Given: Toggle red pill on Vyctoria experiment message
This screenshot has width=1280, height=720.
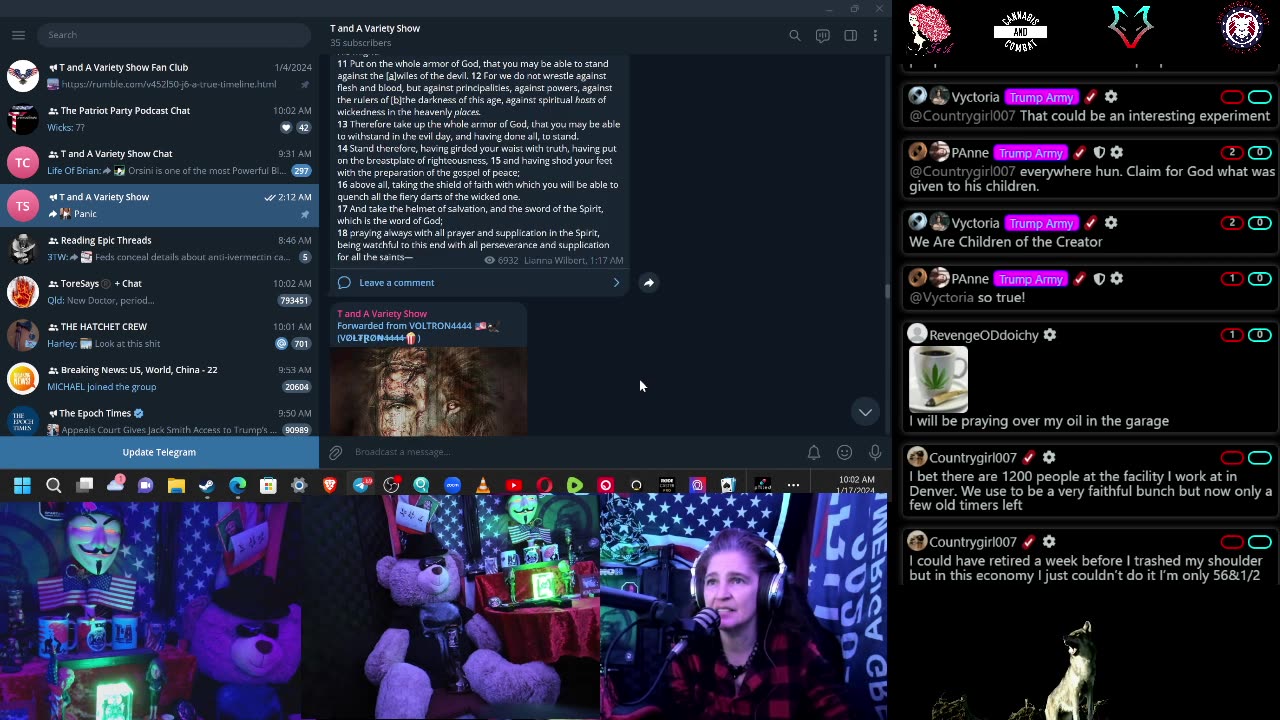Looking at the screenshot, I should click(1232, 97).
